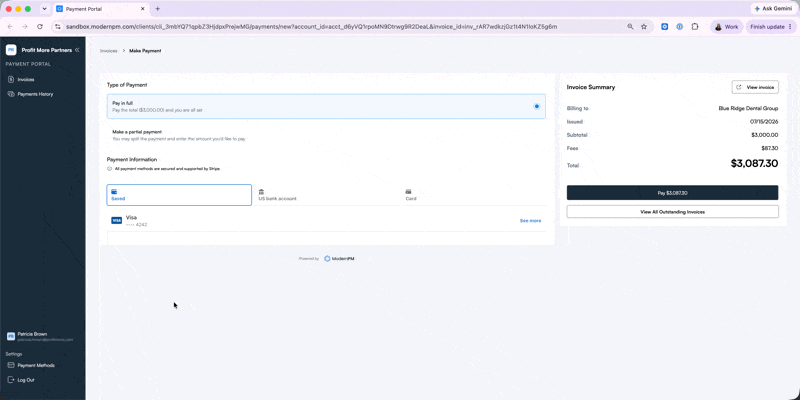This screenshot has width=800, height=400.
Task: Close the Payment Portal tab
Action: [142, 9]
